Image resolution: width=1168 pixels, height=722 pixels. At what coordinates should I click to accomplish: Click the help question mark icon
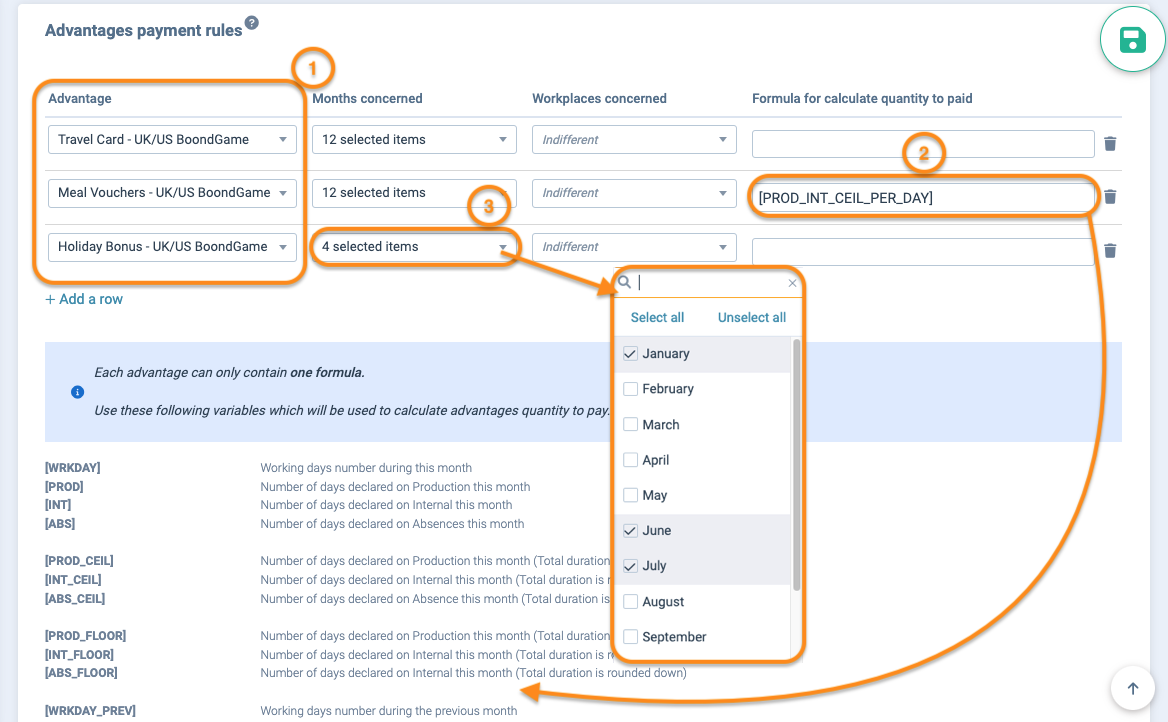252,24
